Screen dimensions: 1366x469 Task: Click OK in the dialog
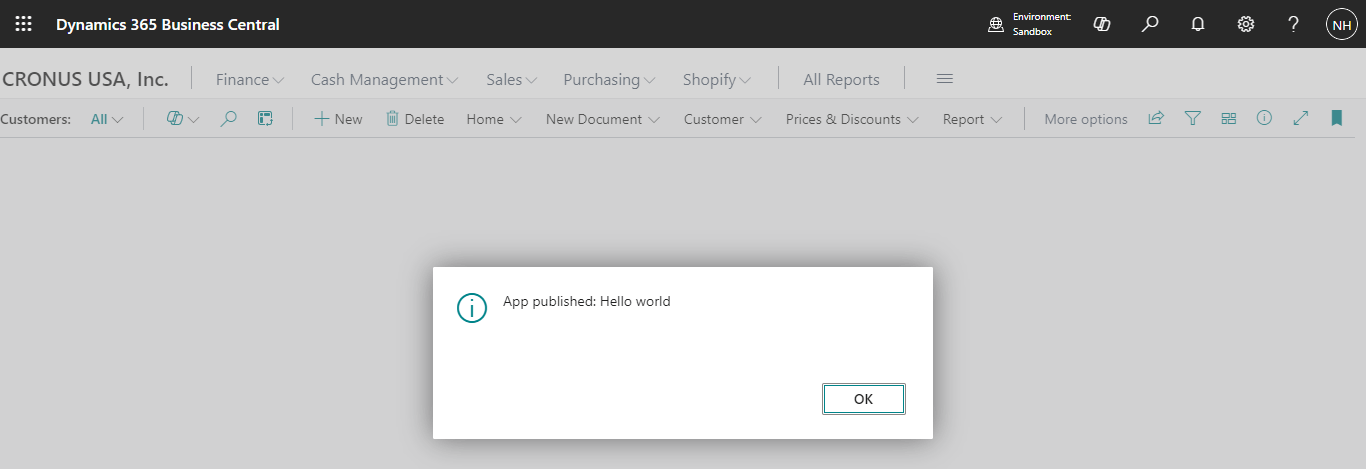click(864, 399)
